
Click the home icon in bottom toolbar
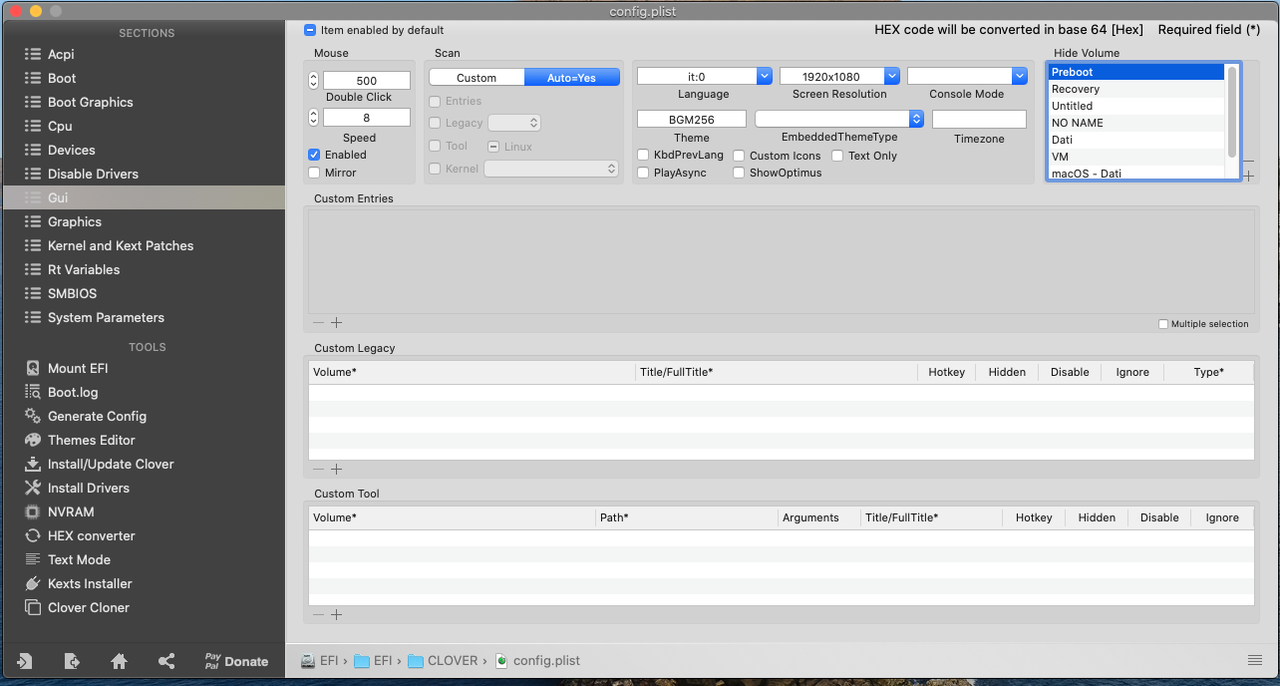119,661
